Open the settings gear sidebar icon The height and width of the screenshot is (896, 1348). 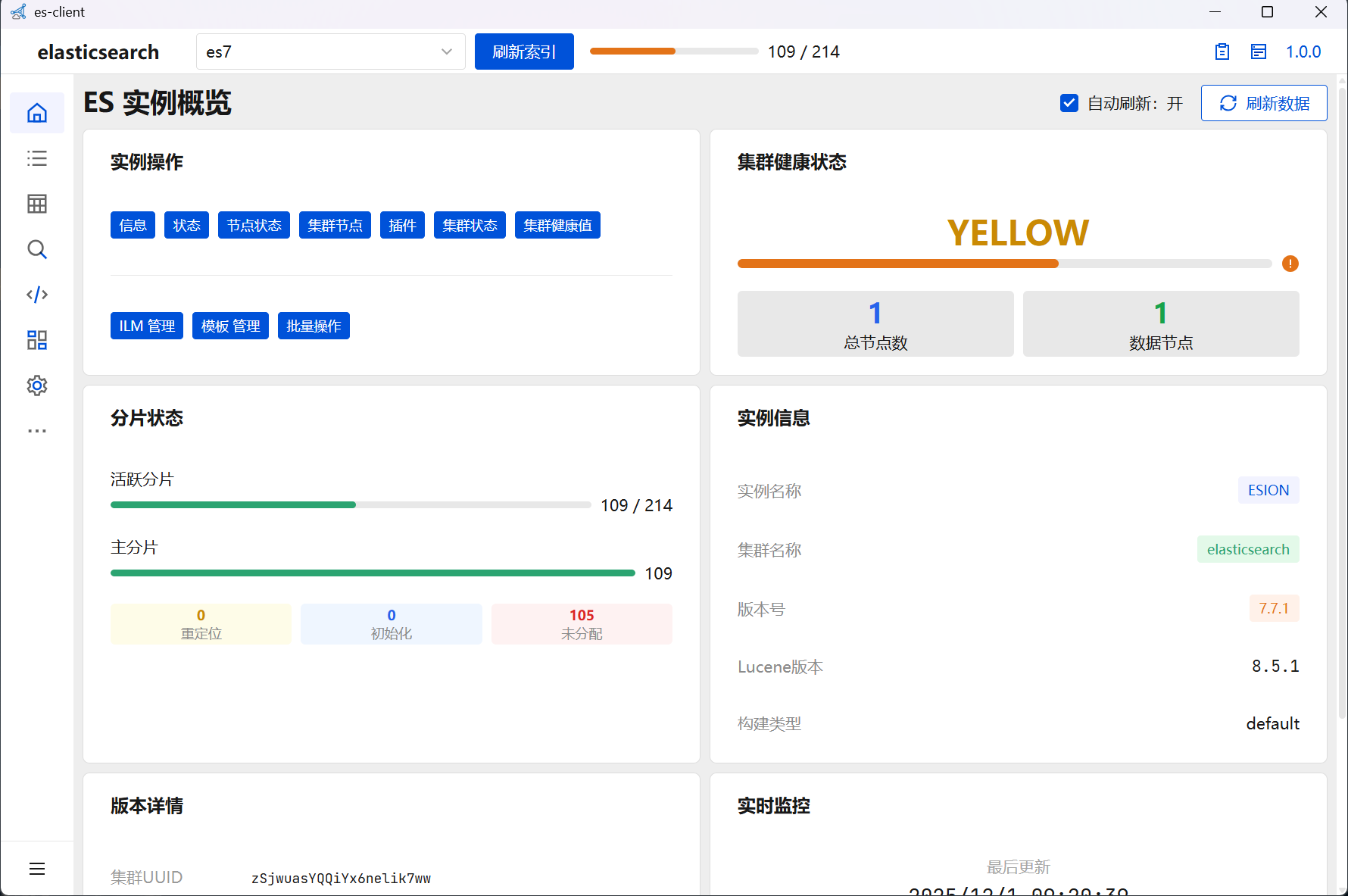[x=37, y=386]
